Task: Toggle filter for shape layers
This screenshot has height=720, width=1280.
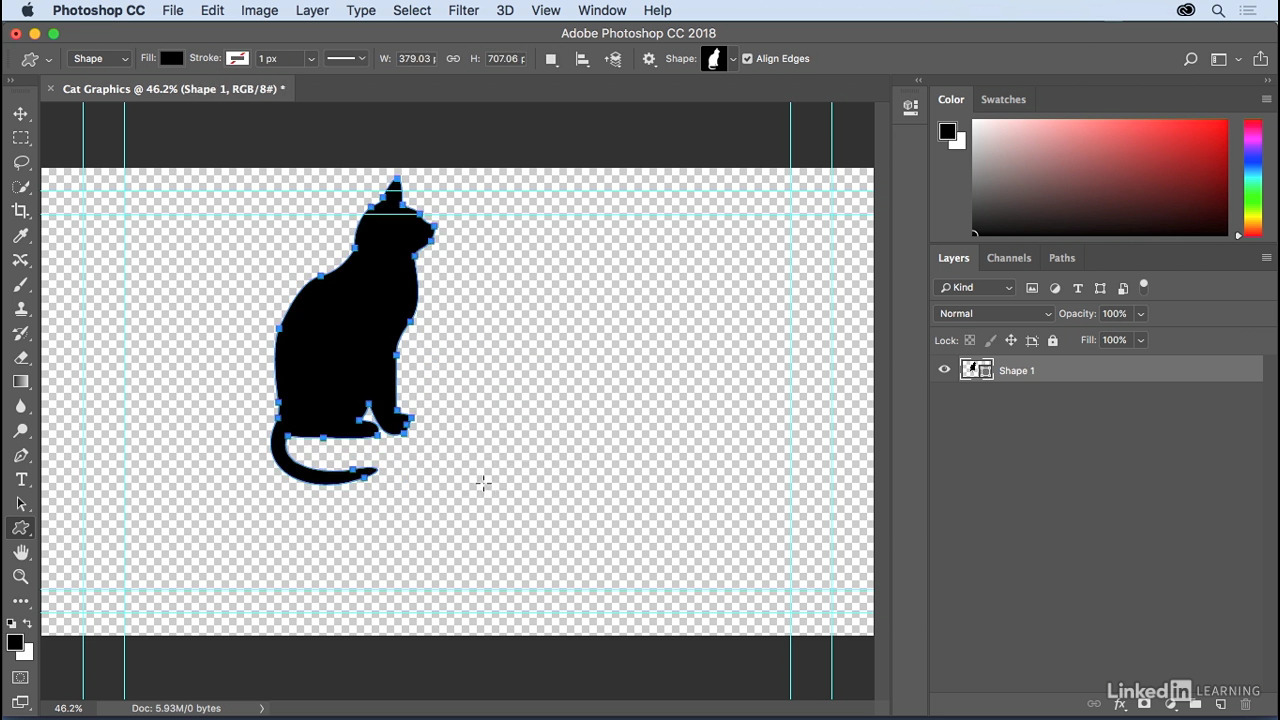Action: (x=1100, y=288)
